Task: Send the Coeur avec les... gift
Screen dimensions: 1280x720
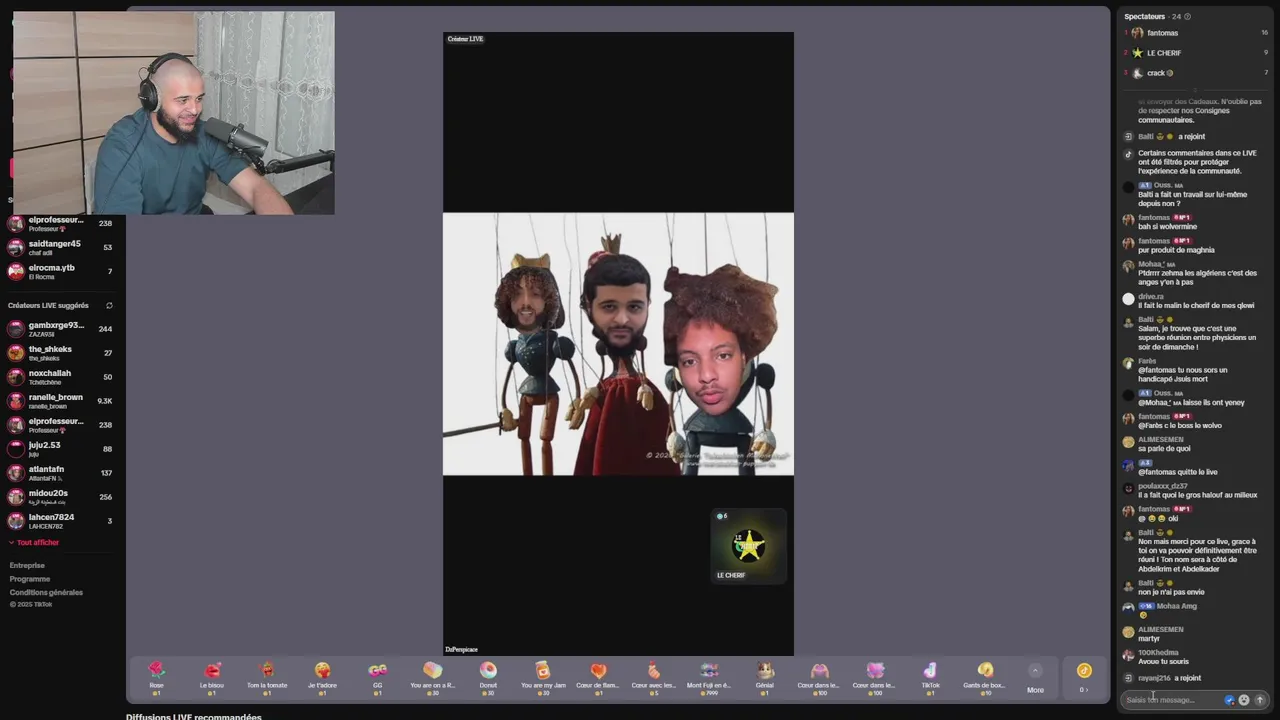Action: (x=653, y=677)
